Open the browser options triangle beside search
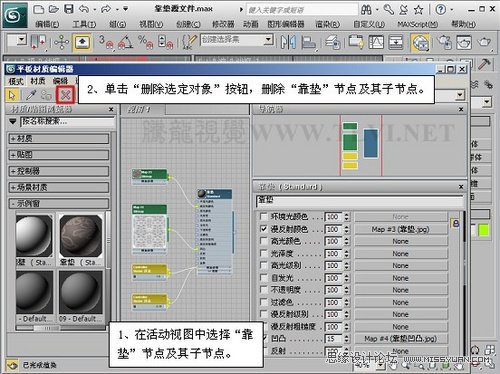Viewport: 500px width, 374px height. click(13, 122)
